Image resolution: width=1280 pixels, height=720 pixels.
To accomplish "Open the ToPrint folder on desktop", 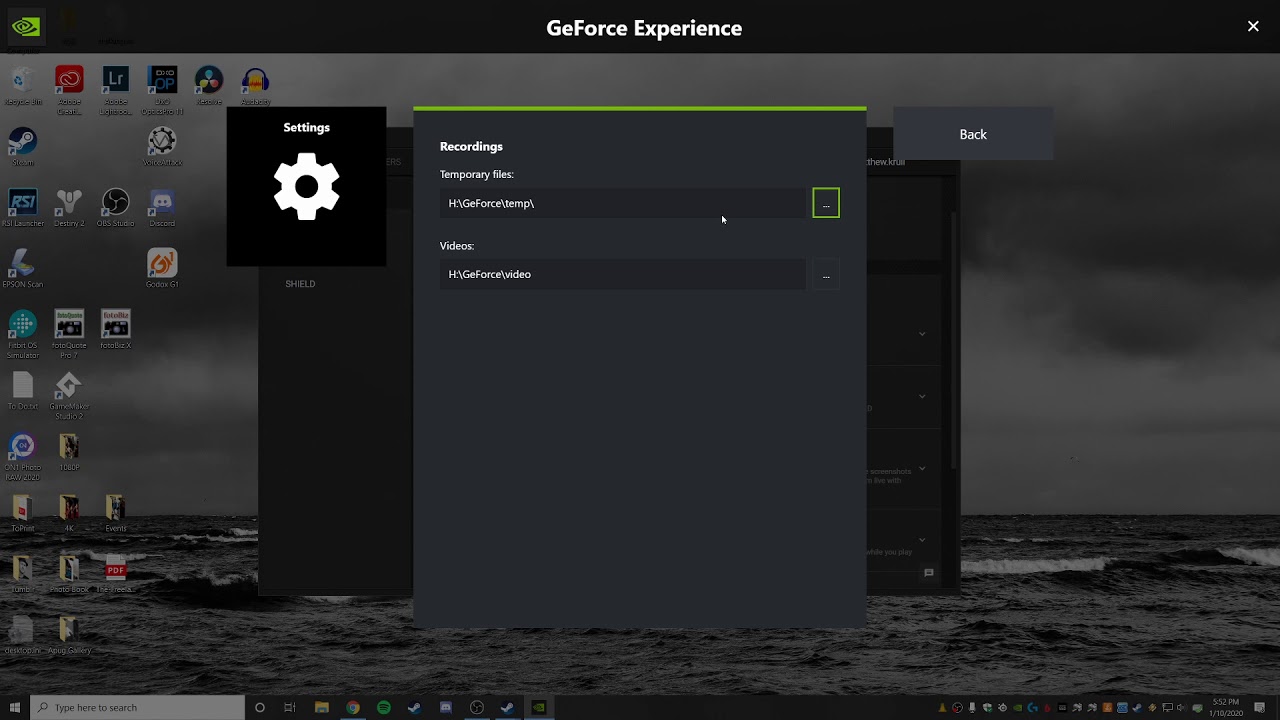I will (22, 513).
